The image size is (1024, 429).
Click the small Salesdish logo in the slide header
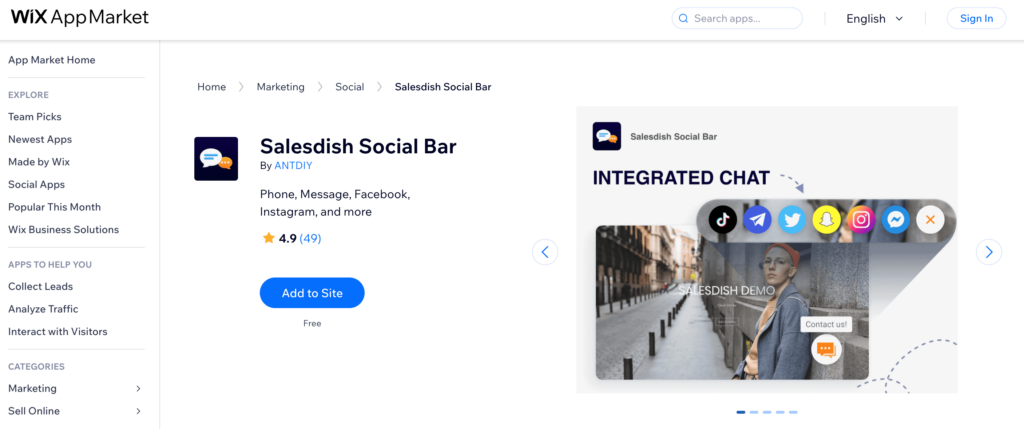[x=607, y=136]
